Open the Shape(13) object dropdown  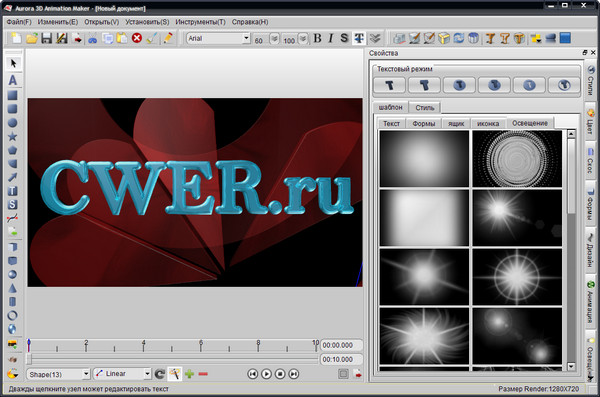(x=86, y=374)
